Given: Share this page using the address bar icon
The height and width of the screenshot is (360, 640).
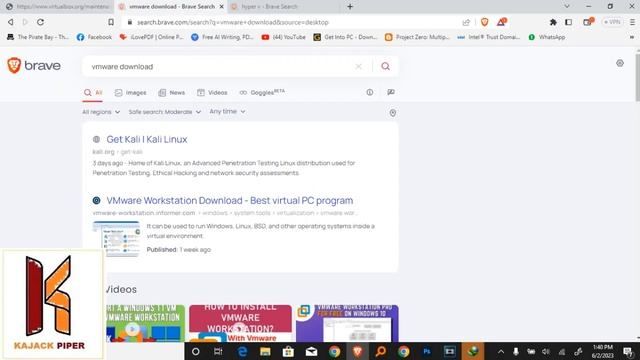Looking at the screenshot, I should (466, 22).
